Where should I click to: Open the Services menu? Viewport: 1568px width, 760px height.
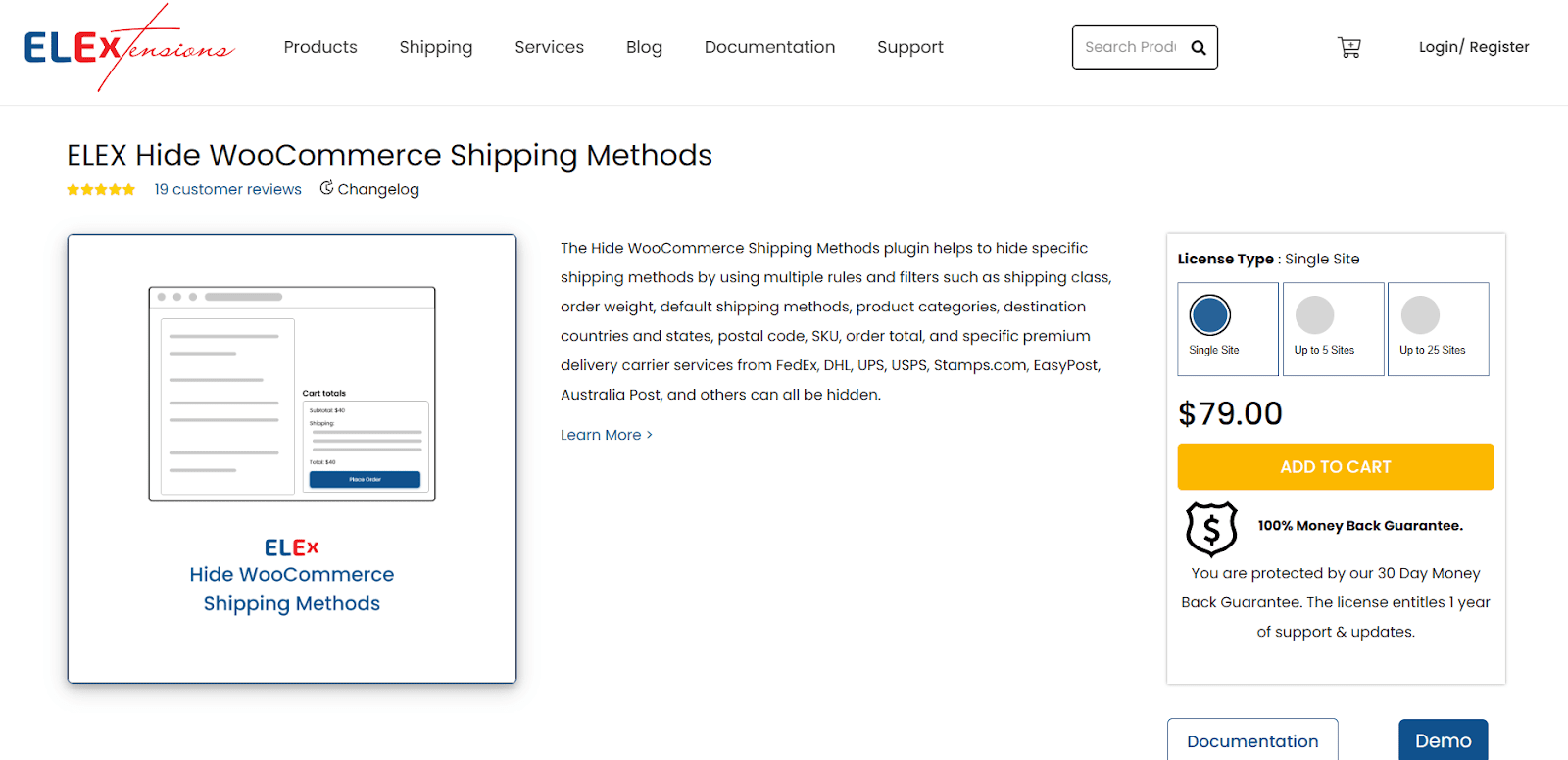[x=549, y=47]
